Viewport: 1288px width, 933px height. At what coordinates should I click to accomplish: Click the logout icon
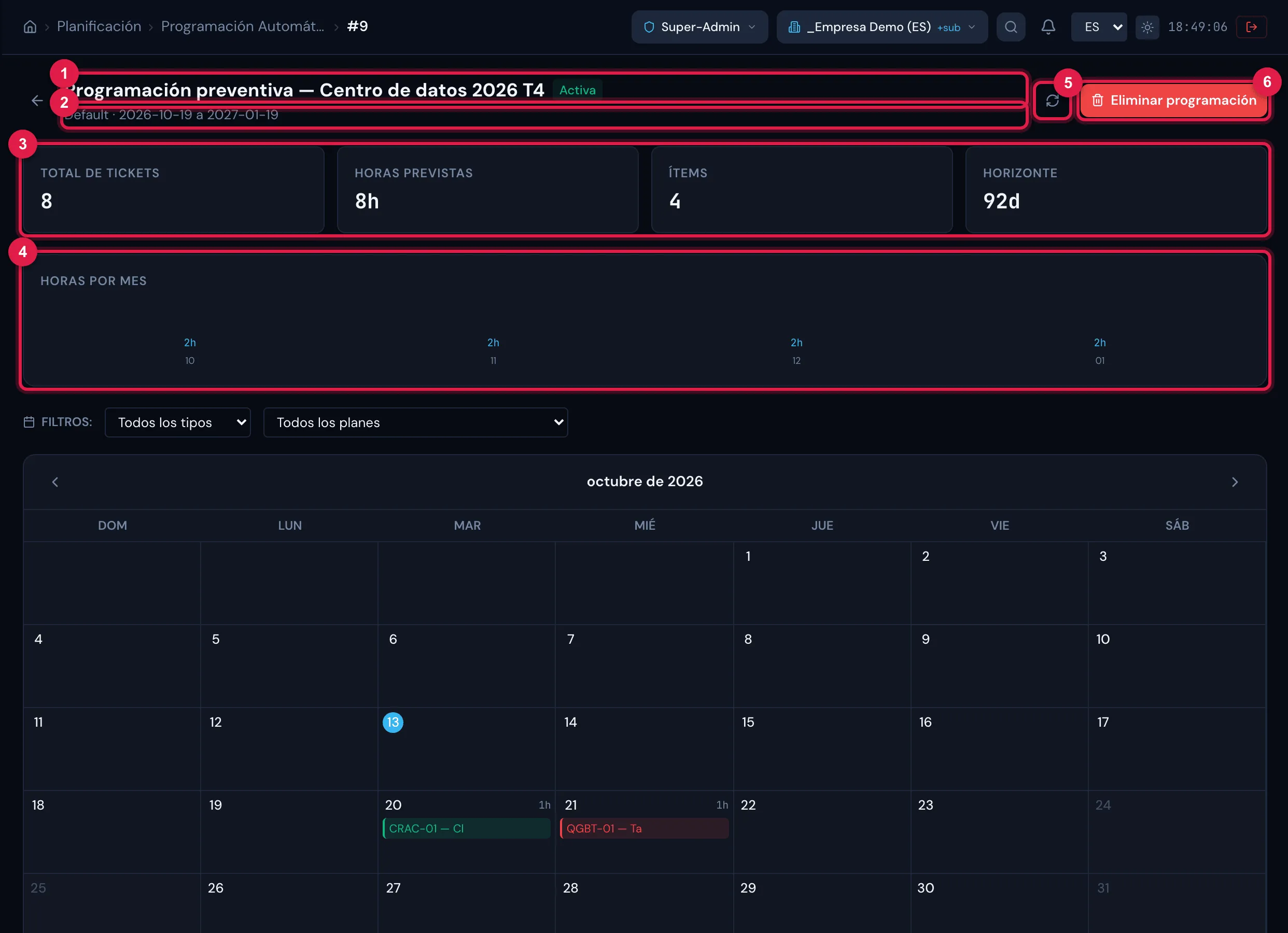(x=1251, y=26)
